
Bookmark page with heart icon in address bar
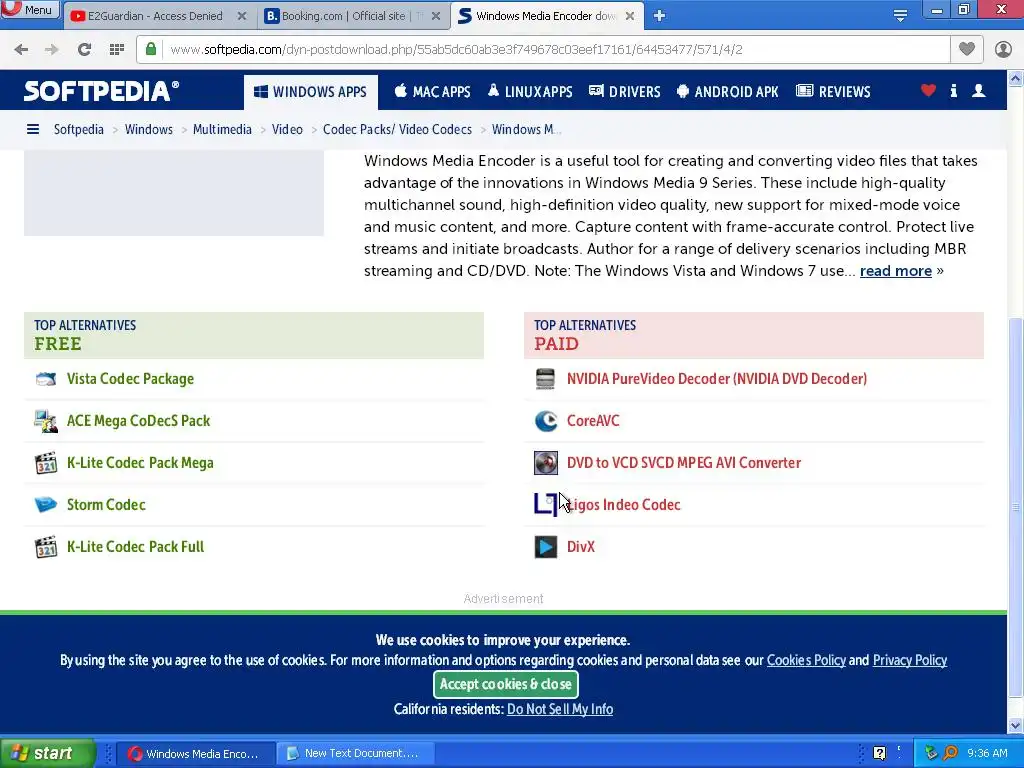tap(967, 49)
